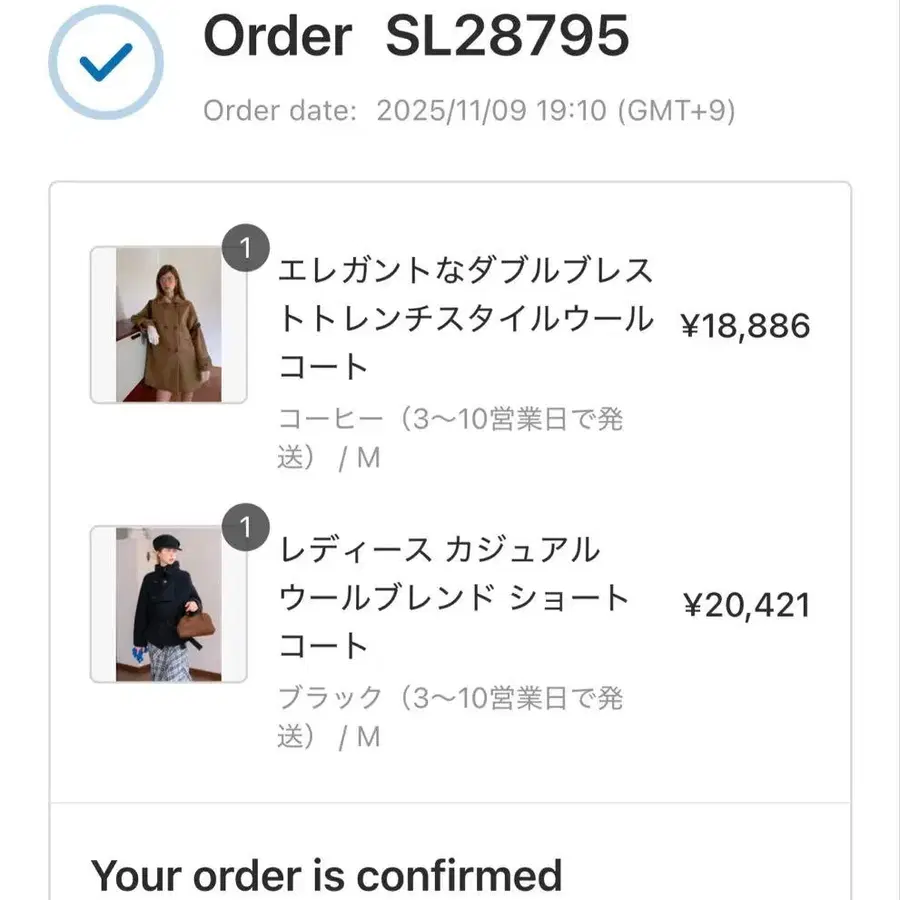
Task: Click the order number SL28795
Action: pyautogui.click(x=507, y=37)
